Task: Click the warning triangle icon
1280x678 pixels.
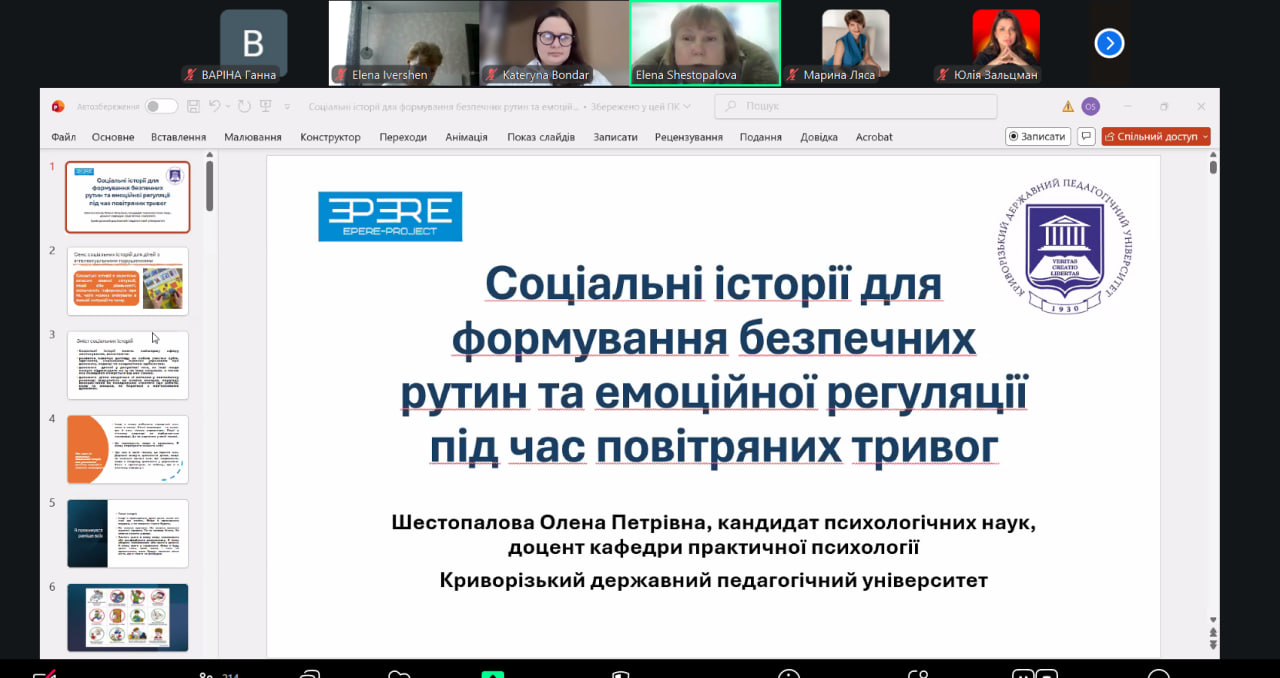Action: click(x=1068, y=106)
